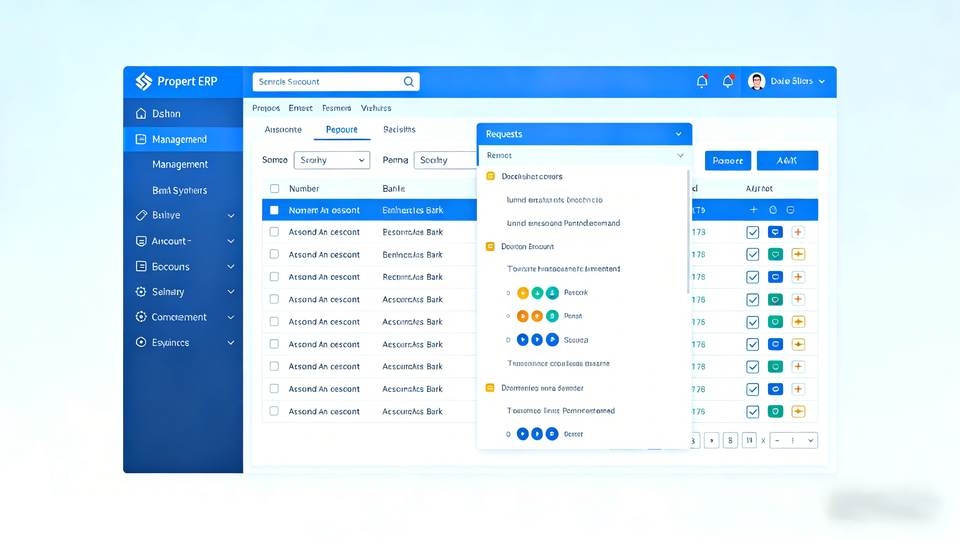960x540 pixels.
Task: Click the next-page arrow in the pagination
Action: pyautogui.click(x=711, y=440)
